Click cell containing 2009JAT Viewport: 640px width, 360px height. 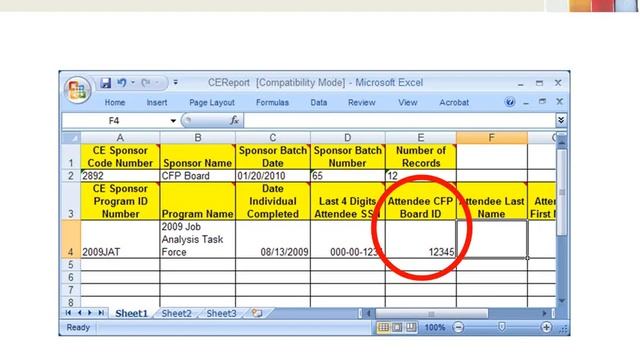120,240
